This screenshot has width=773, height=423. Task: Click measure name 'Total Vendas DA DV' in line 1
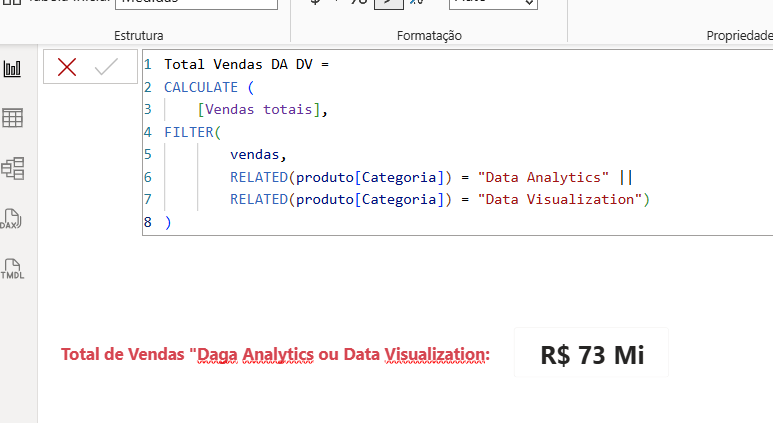tap(238, 65)
